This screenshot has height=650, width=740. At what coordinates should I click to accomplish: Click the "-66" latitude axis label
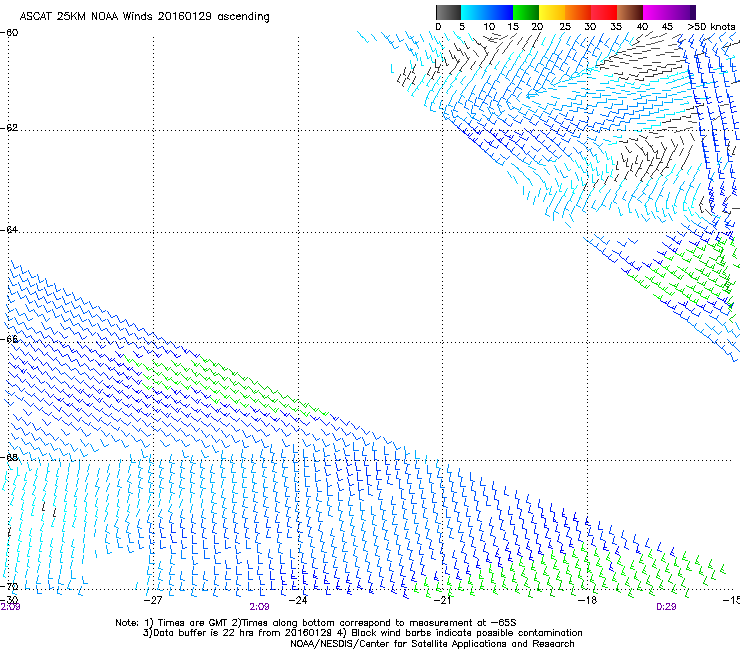[10, 340]
